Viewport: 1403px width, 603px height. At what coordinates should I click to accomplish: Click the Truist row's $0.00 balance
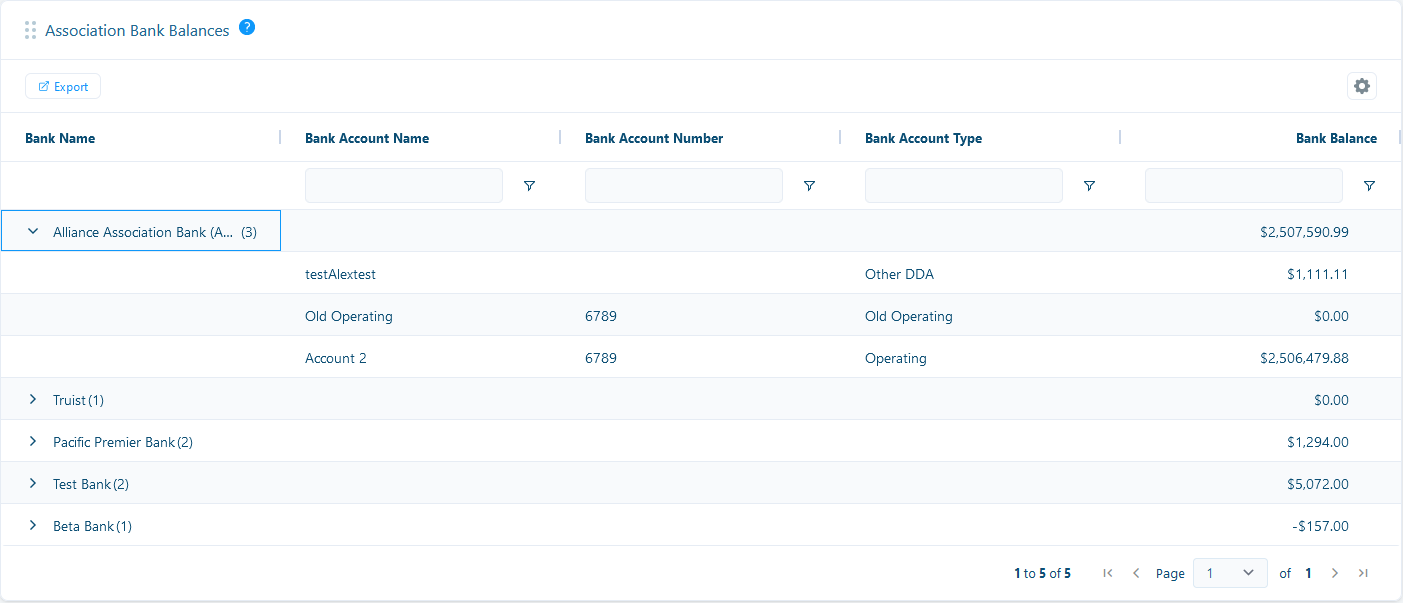[x=1331, y=400]
